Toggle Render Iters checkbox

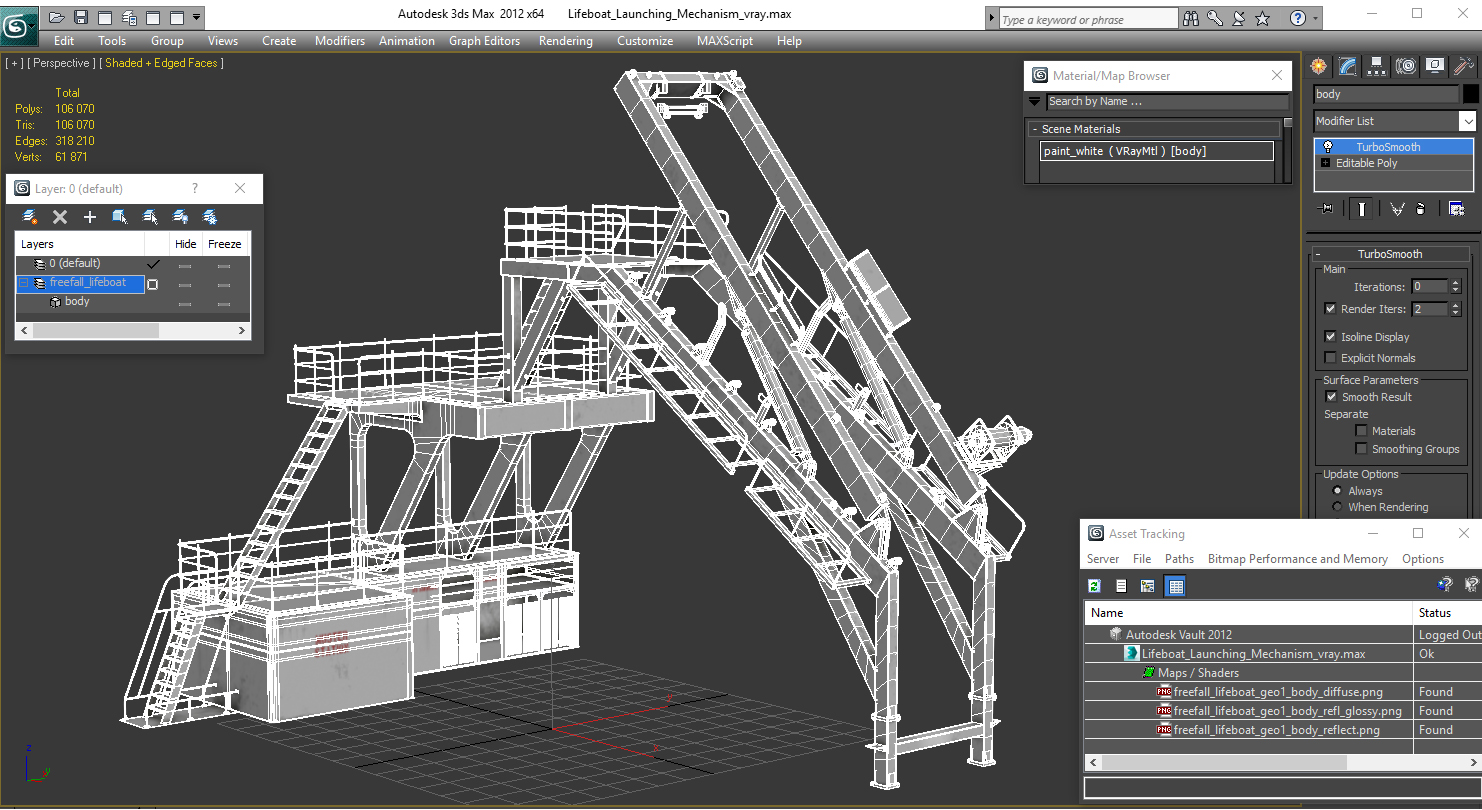1330,309
